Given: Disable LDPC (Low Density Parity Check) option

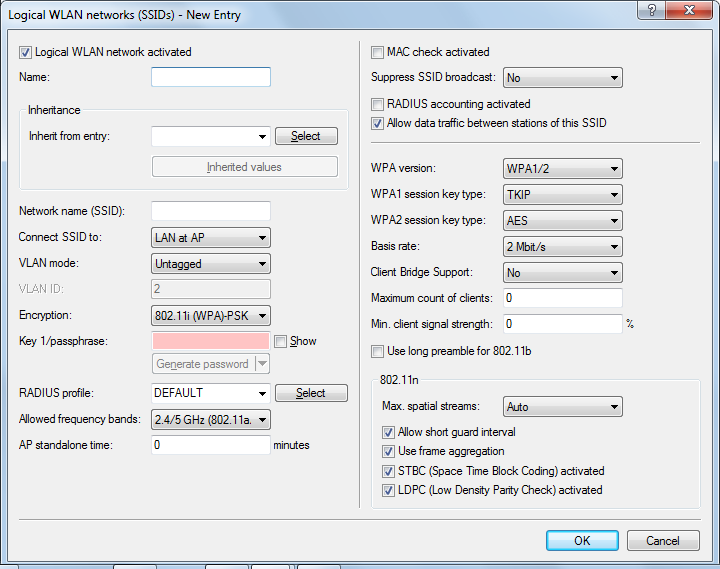Looking at the screenshot, I should coord(389,490).
